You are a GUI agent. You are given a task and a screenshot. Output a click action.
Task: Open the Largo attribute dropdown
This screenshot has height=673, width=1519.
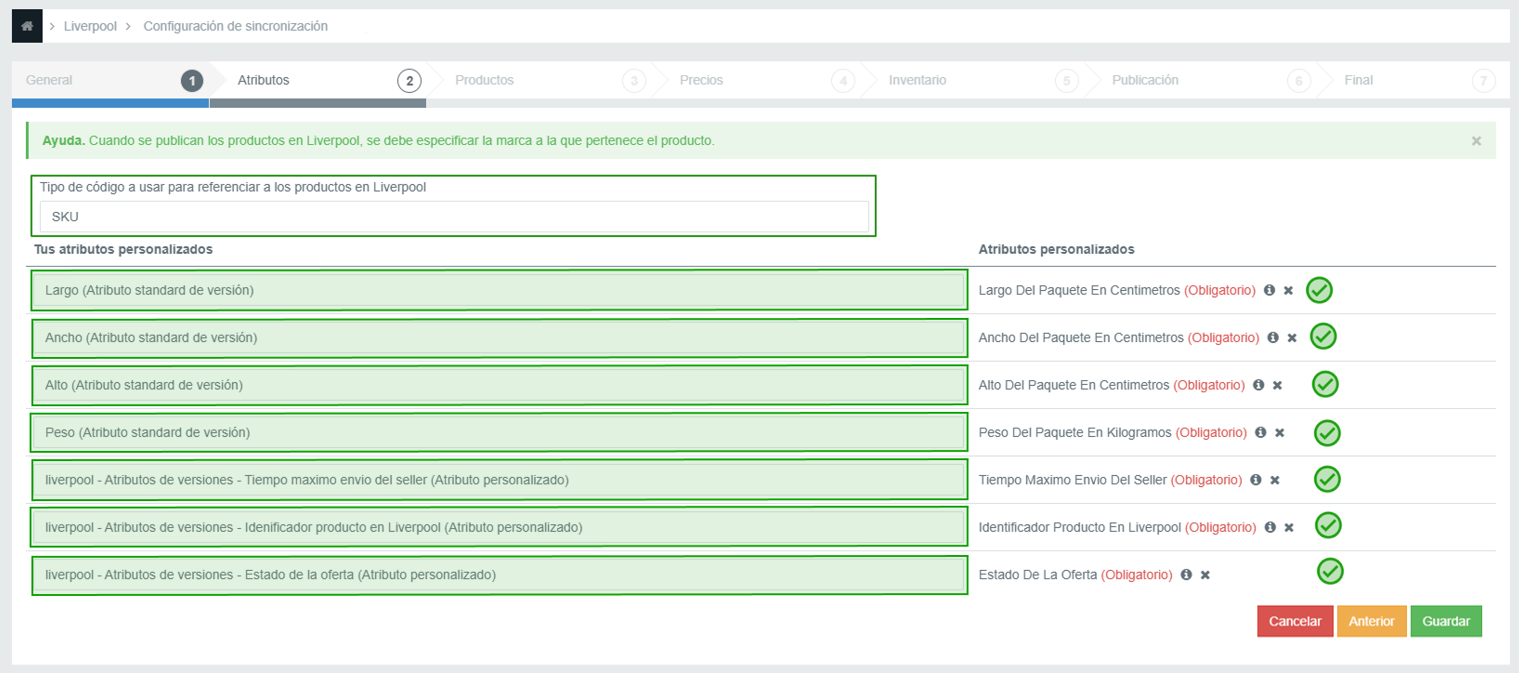coord(499,290)
